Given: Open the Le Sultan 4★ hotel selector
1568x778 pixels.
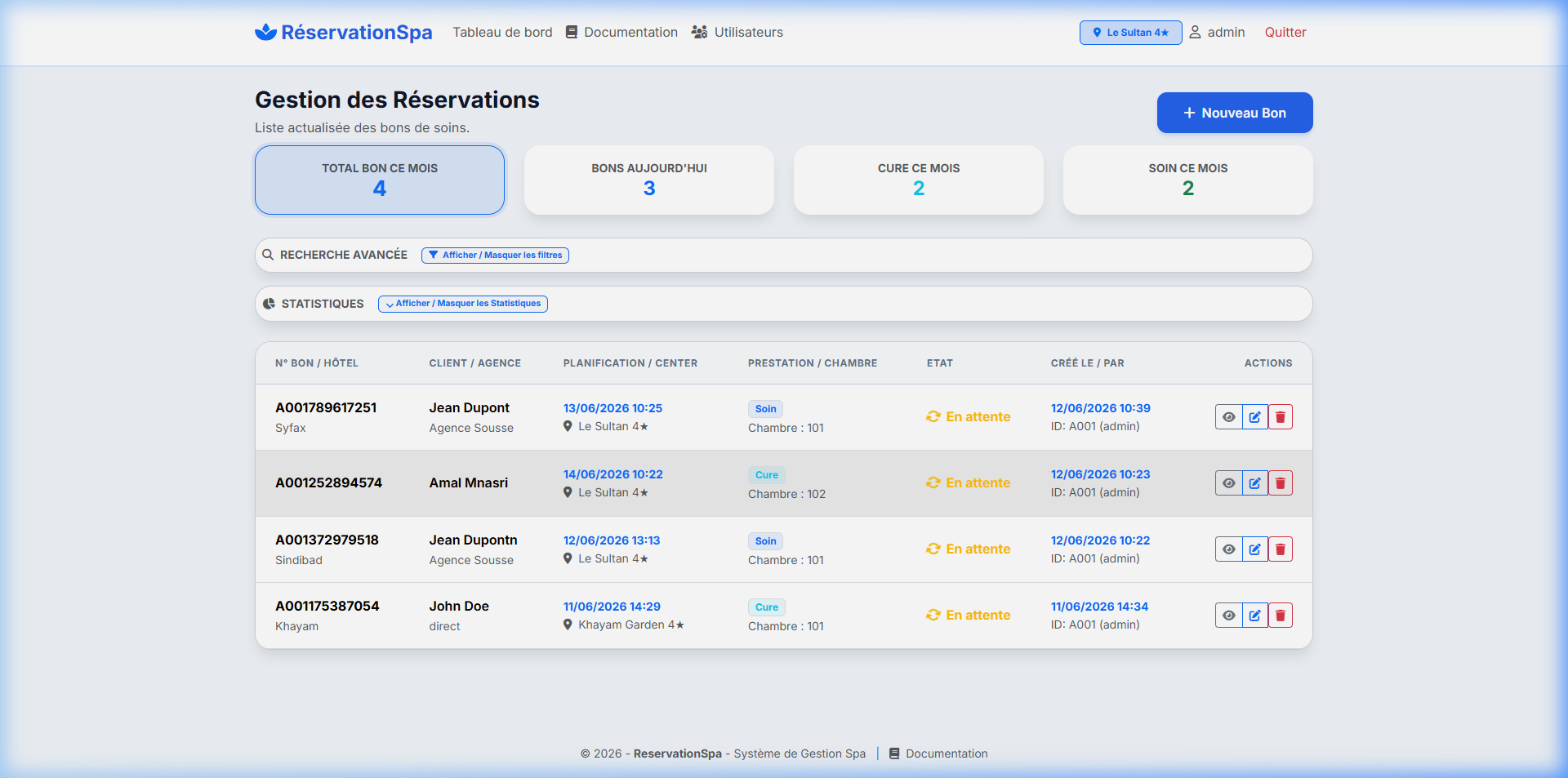Looking at the screenshot, I should click(x=1130, y=33).
